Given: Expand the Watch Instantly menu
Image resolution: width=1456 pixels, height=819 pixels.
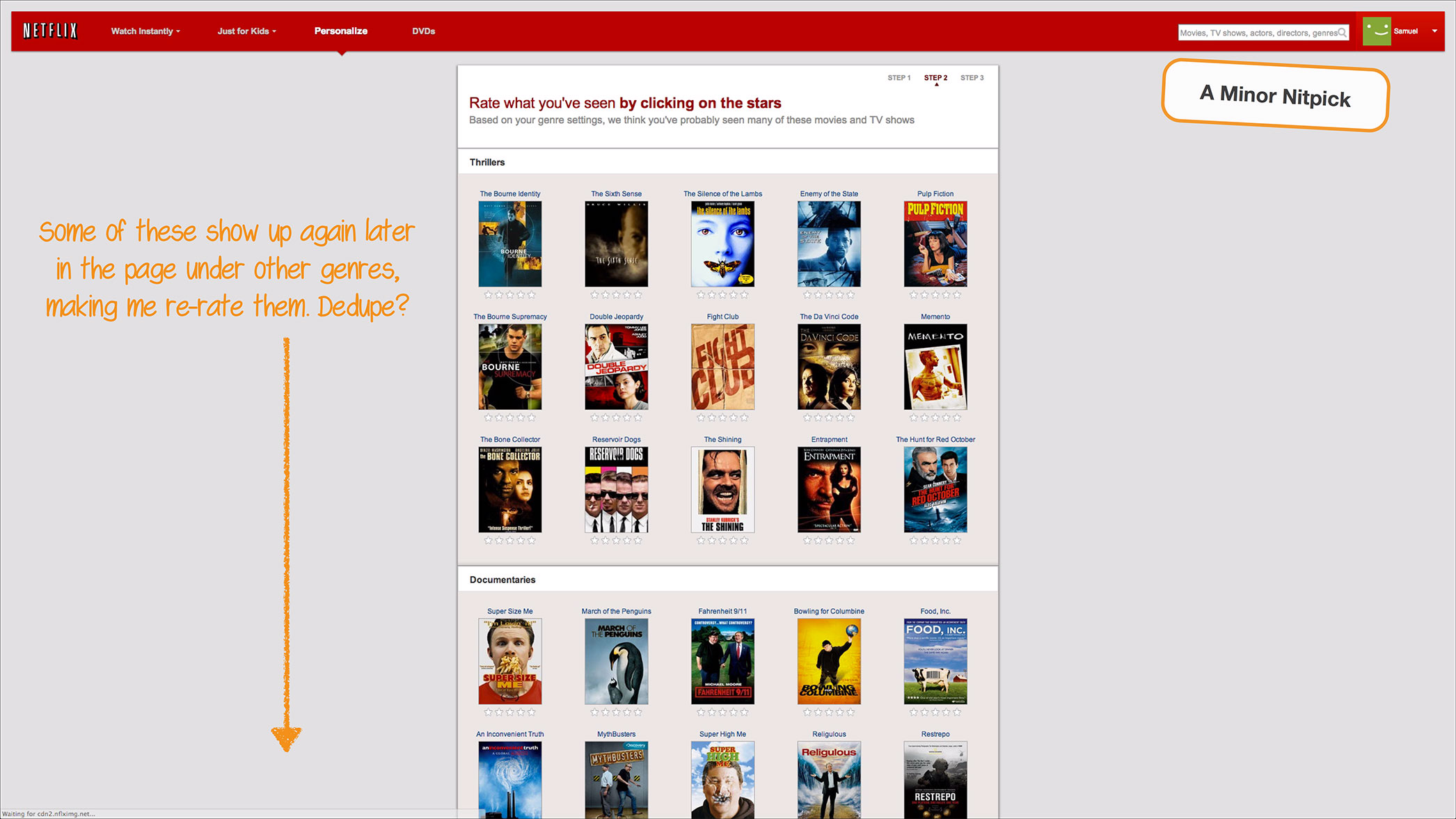Looking at the screenshot, I should 145,31.
